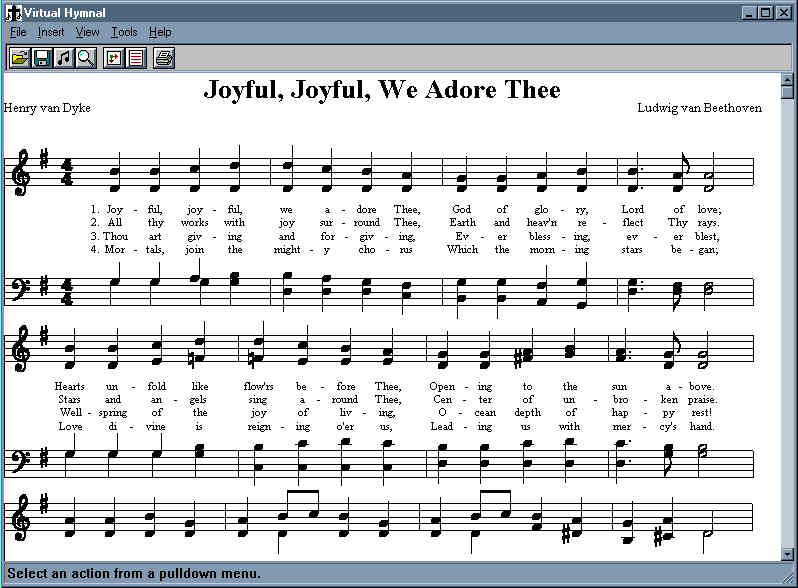This screenshot has width=798, height=588.
Task: Click the lyric word 'Well' before 'spring'
Action: (71, 412)
